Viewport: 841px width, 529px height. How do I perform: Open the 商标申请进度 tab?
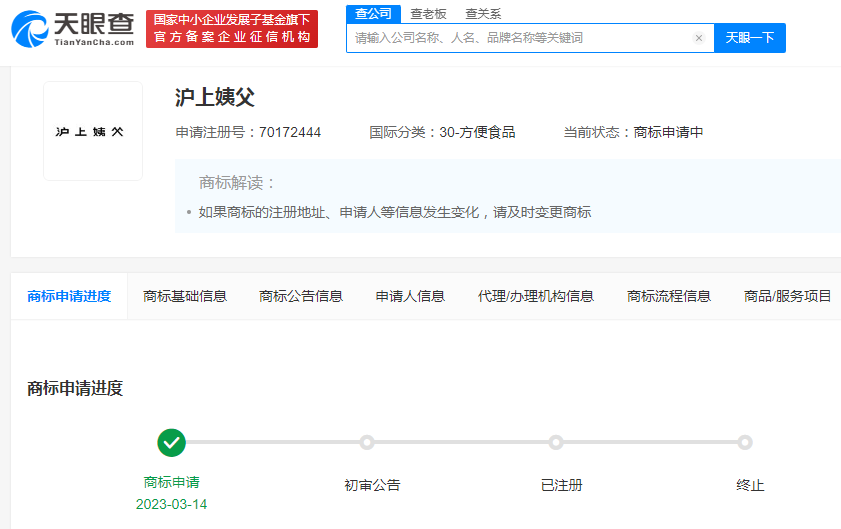(x=69, y=296)
